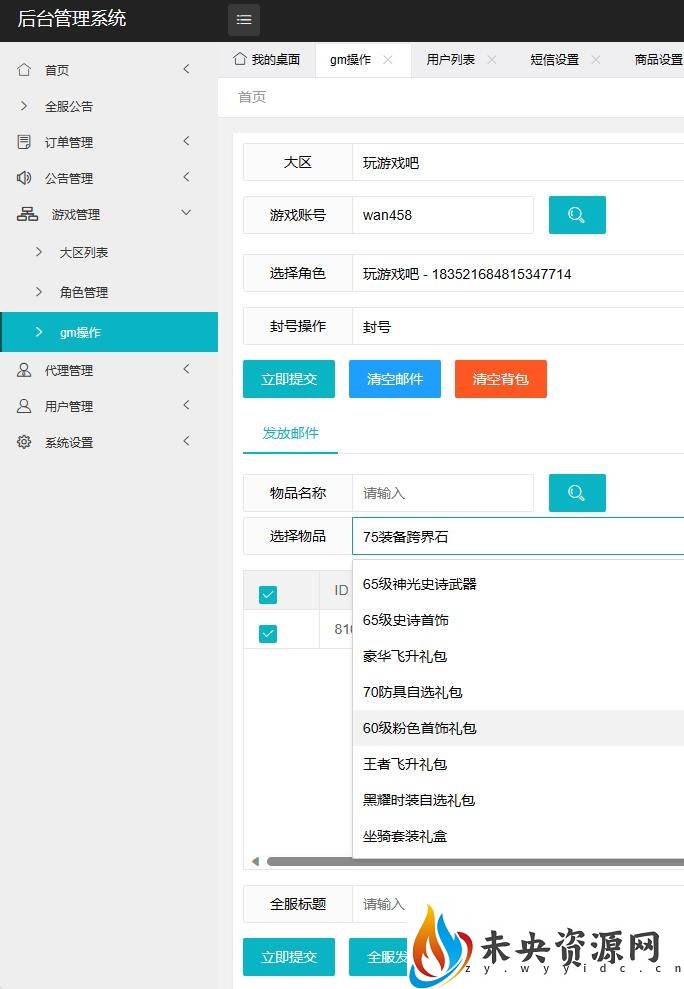Image resolution: width=684 pixels, height=989 pixels.
Task: Click the 系统设置 gear icon
Action: [24, 442]
